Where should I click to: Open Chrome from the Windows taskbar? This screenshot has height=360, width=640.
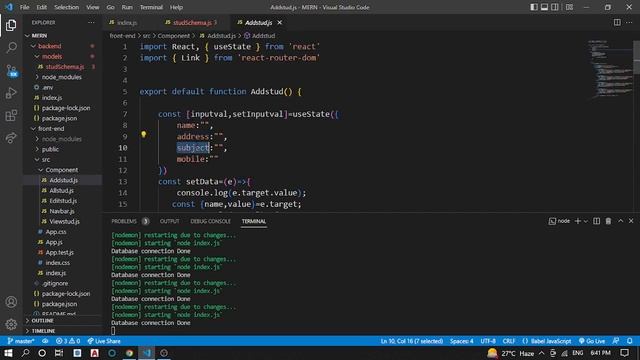click(x=129, y=353)
